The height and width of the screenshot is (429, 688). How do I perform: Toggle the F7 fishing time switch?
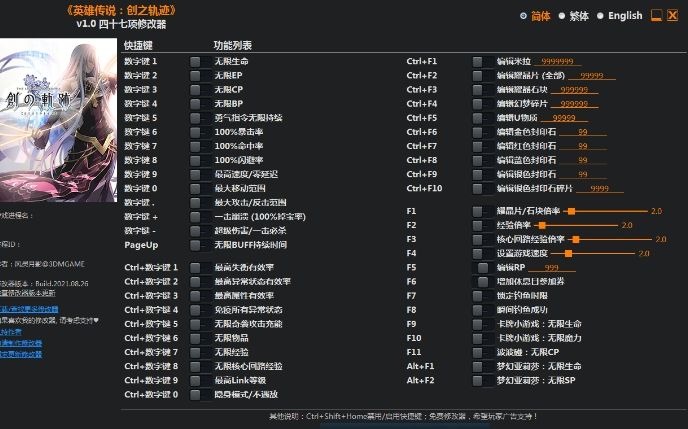click(x=483, y=296)
